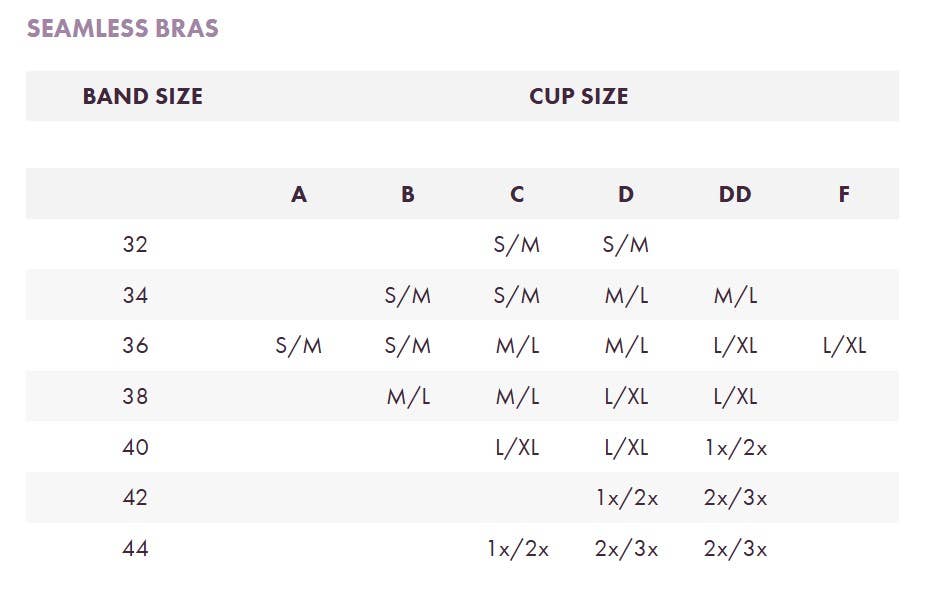
Task: Click band size 36 row label
Action: coord(135,346)
